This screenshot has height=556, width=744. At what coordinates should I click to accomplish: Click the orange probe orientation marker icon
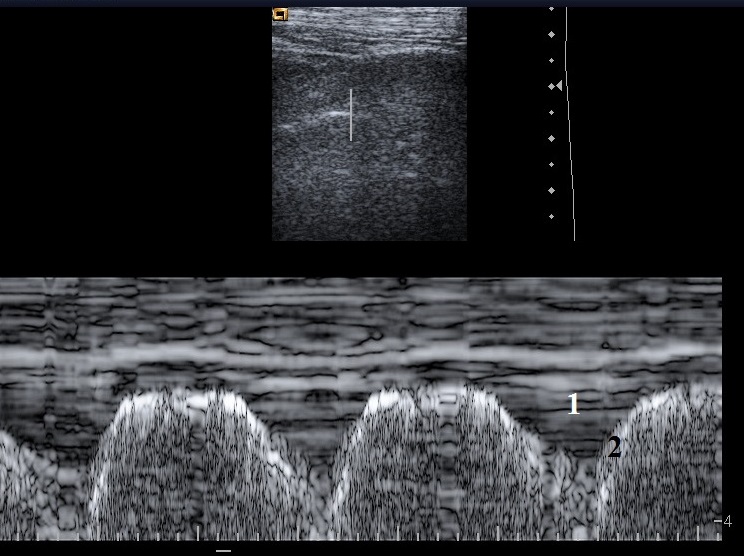click(x=280, y=15)
